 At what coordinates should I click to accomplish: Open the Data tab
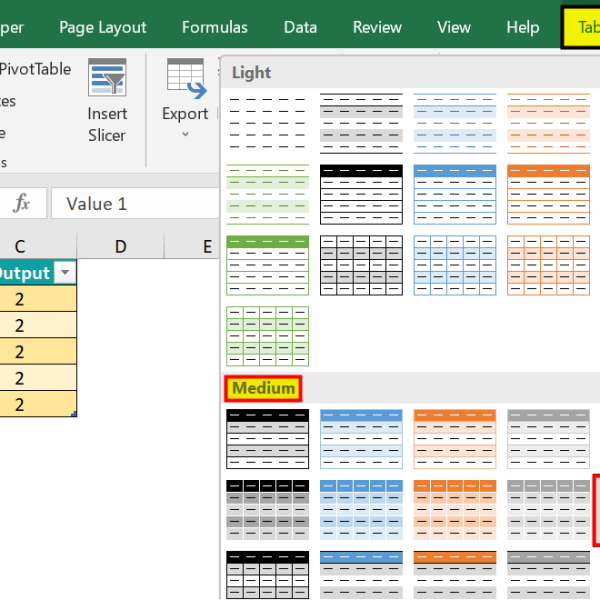coord(300,28)
